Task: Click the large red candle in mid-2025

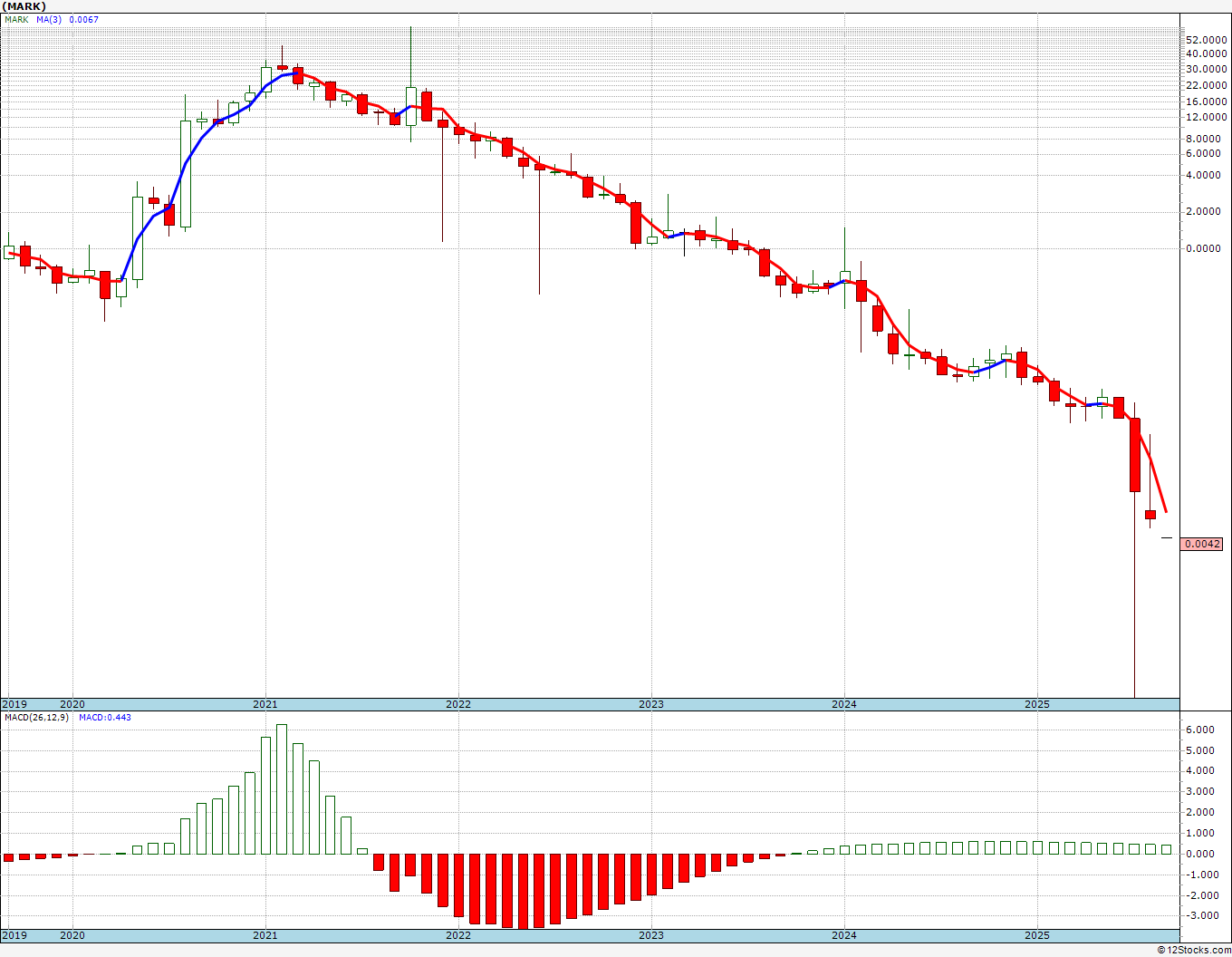Action: 1134,455
